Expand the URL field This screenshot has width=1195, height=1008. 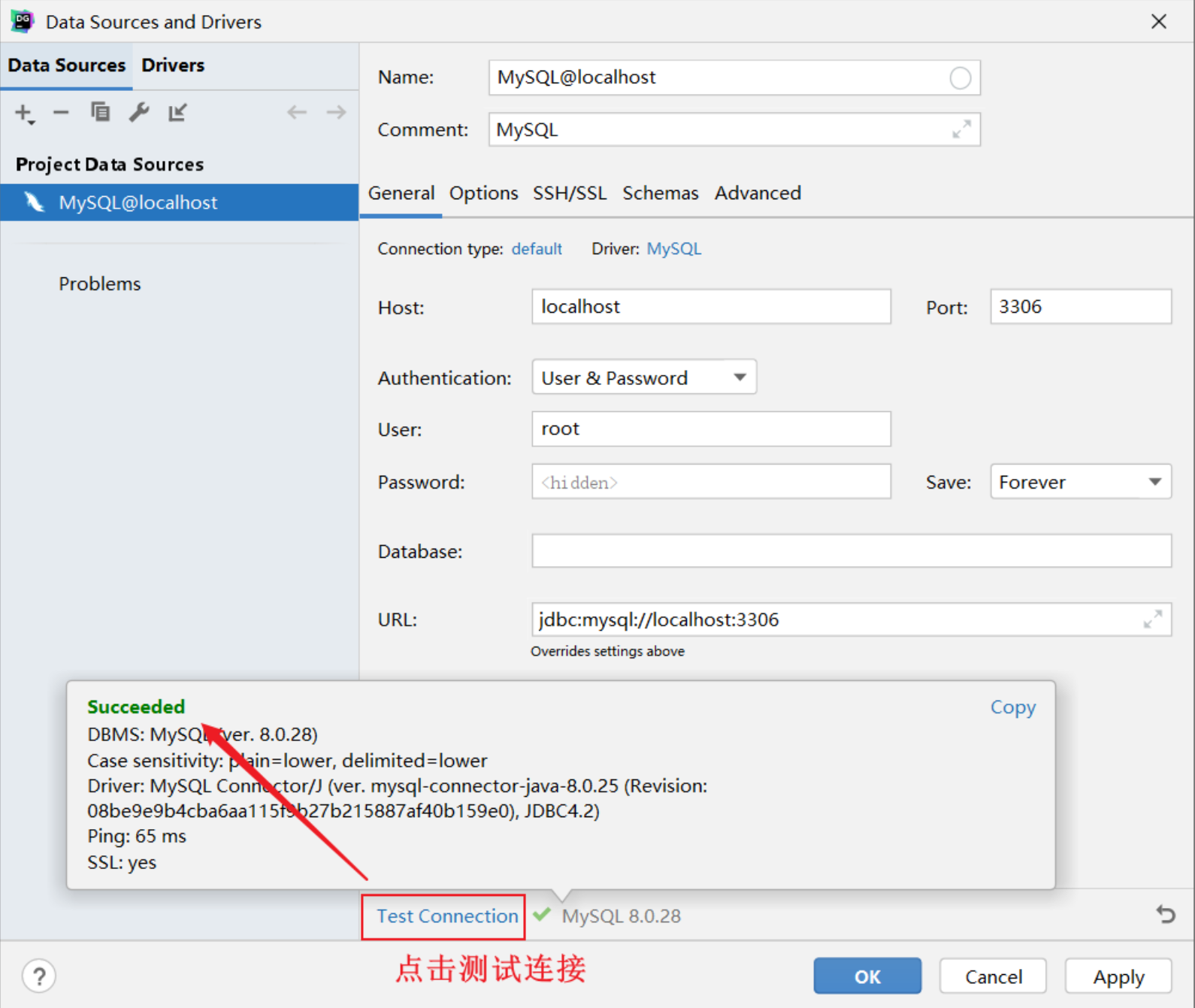coord(1153,619)
